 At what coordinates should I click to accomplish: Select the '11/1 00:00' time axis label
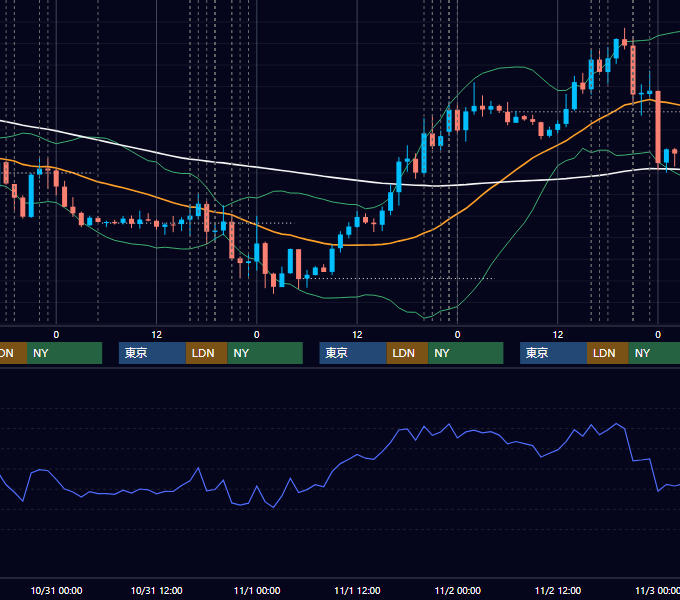(257, 590)
